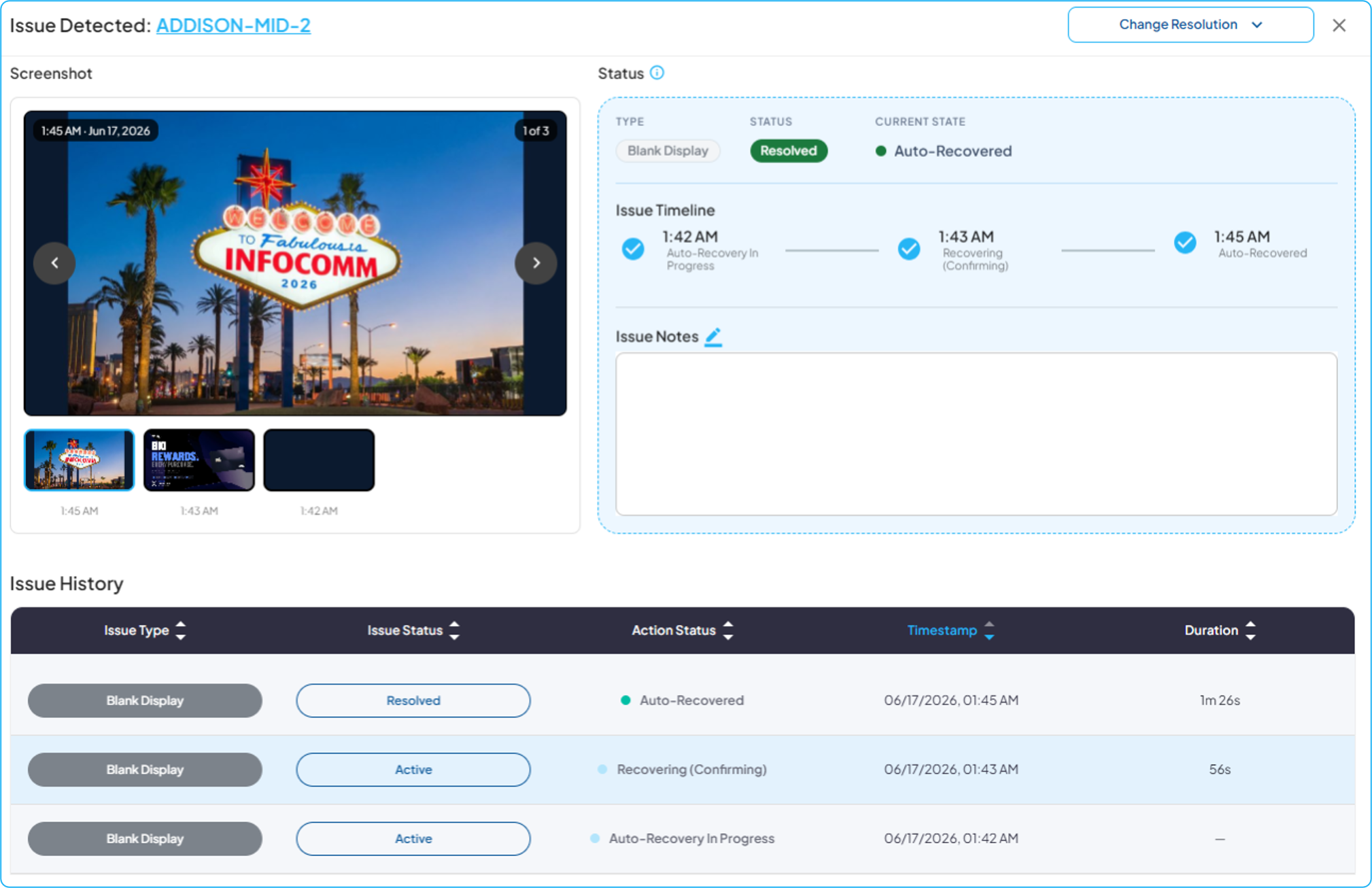
Task: Close the Issue Detected dialog
Action: pos(1339,25)
